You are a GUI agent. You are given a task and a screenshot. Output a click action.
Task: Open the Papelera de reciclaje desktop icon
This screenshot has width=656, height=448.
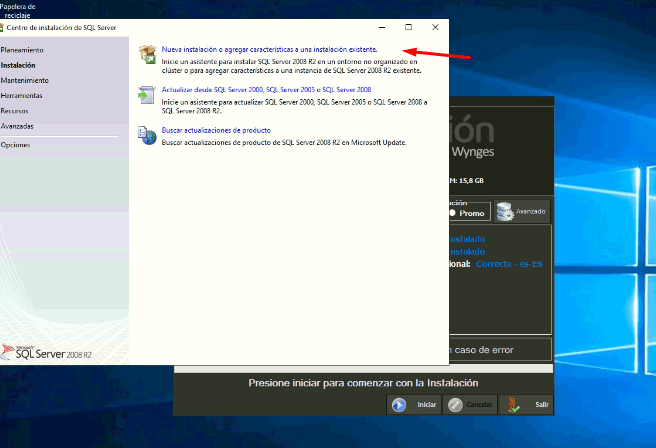pyautogui.click(x=19, y=10)
